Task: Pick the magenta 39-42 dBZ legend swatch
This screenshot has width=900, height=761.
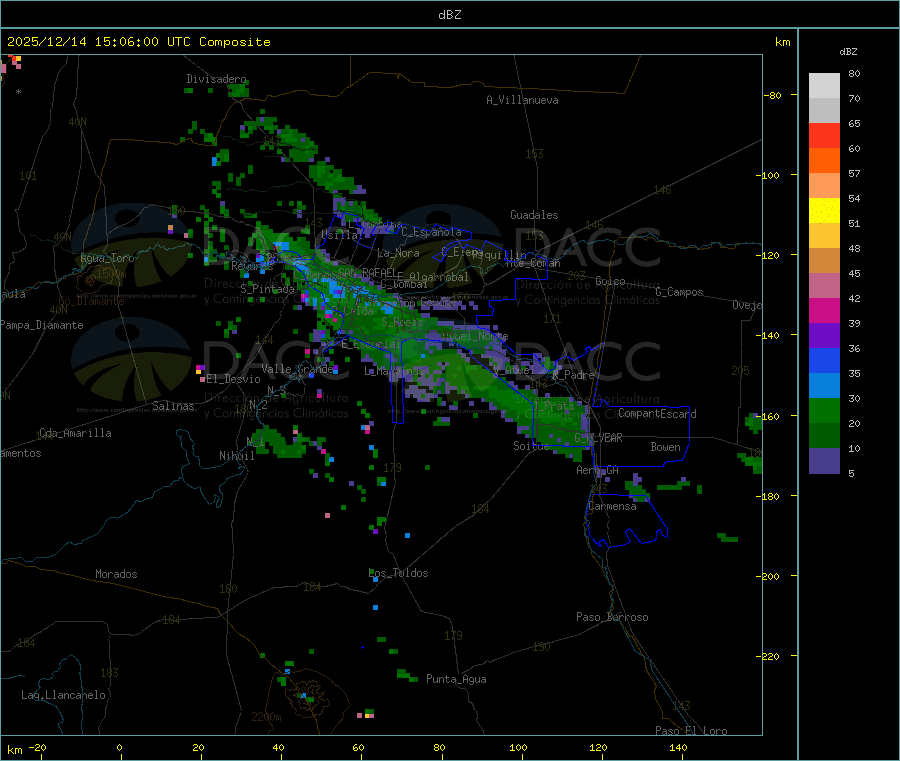Action: click(824, 310)
